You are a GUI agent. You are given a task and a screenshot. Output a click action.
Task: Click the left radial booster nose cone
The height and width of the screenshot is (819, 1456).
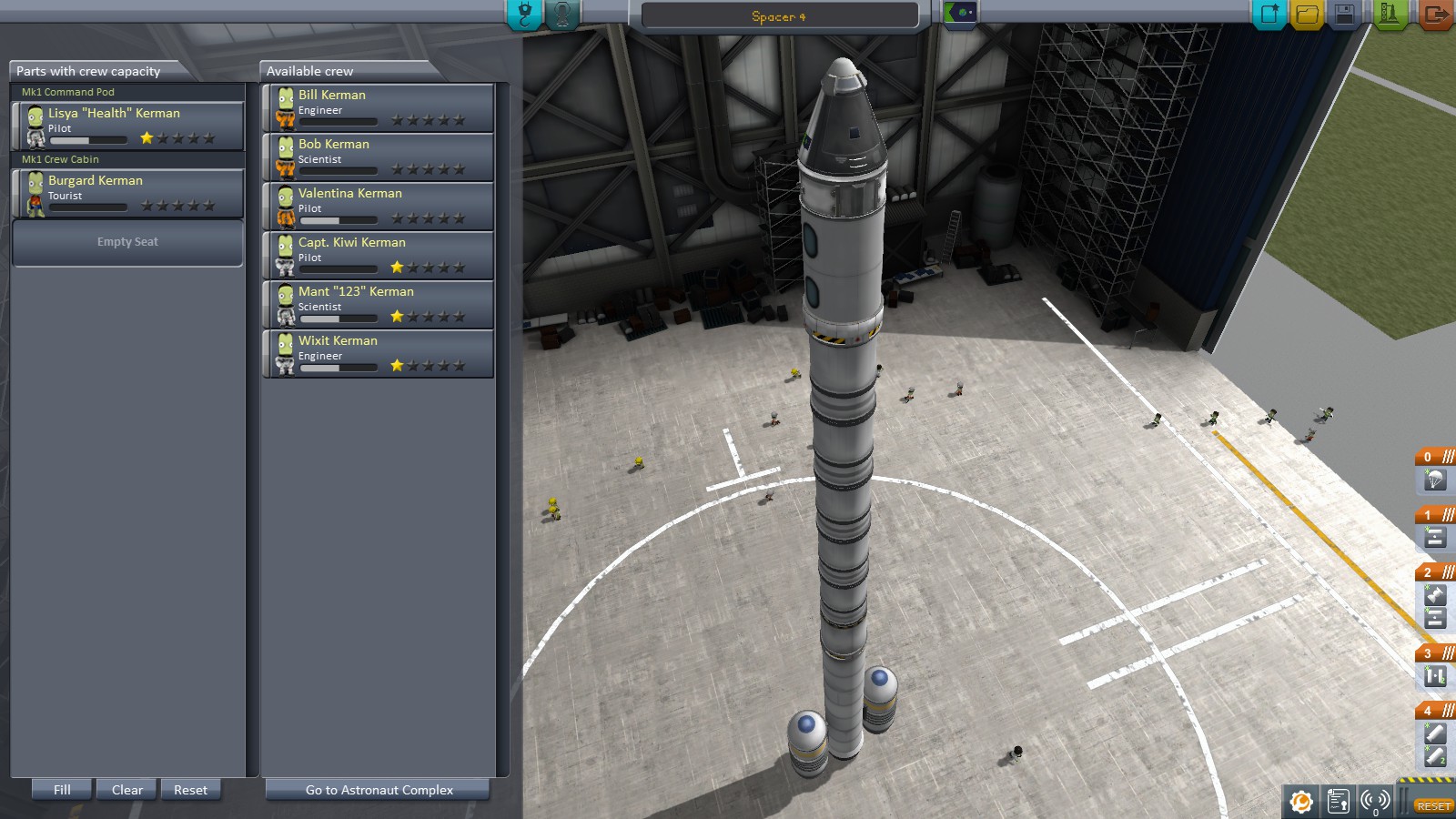806,729
